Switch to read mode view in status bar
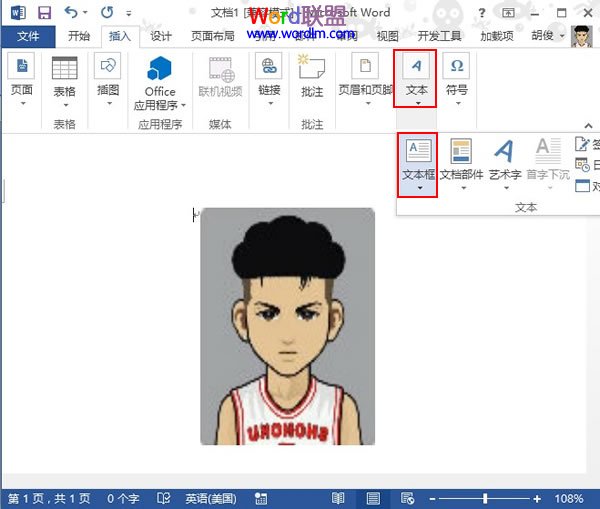 pyautogui.click(x=339, y=498)
